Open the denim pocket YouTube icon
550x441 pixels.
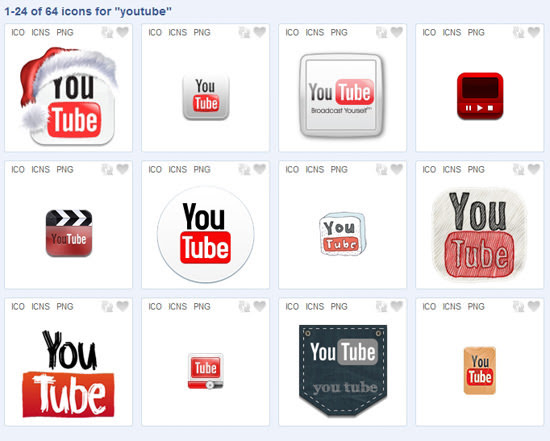point(343,370)
